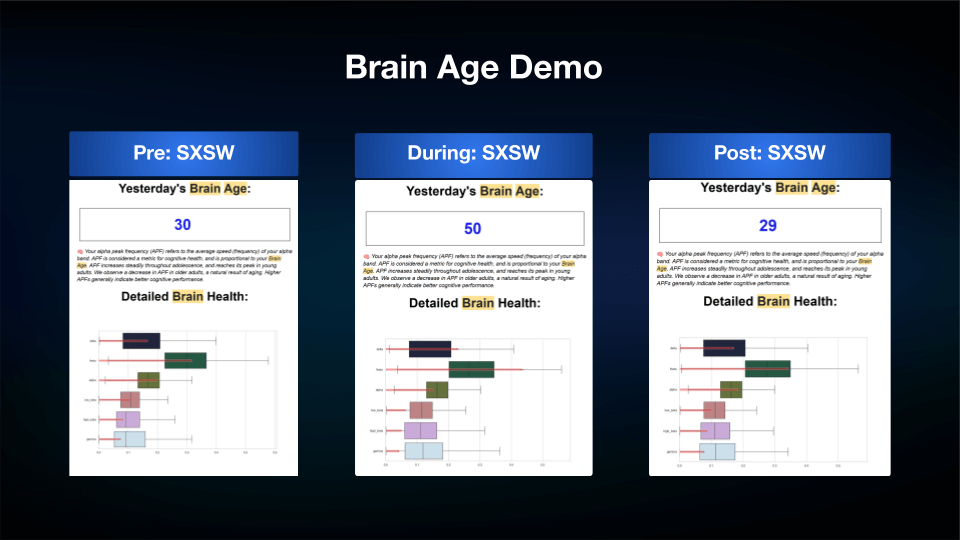The image size is (960, 540).
Task: Click "Detailed Brain Health:" in the Post panel
Action: pos(770,301)
